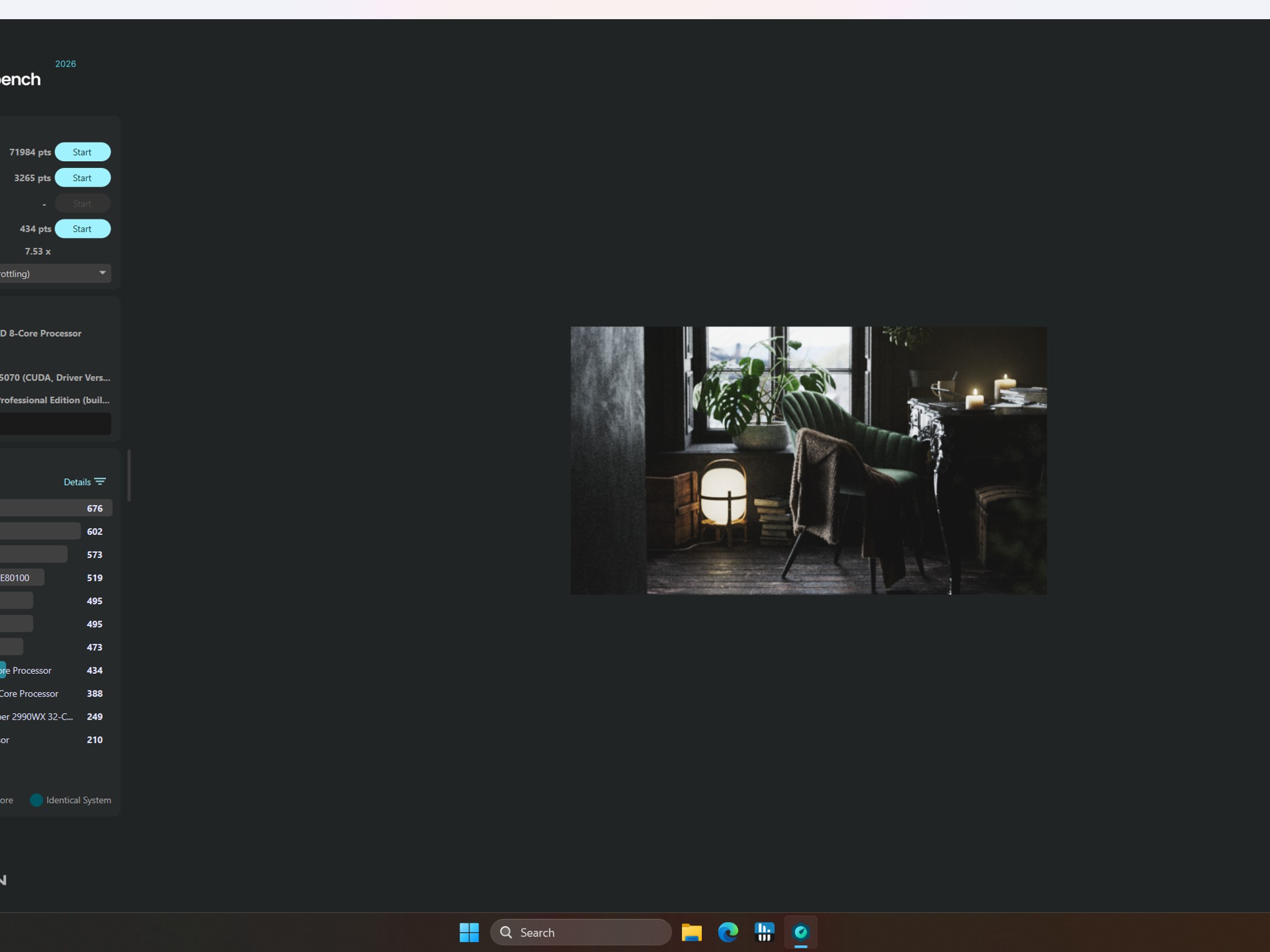1270x952 pixels.
Task: Open File Explorer from the taskbar
Action: pos(691,932)
